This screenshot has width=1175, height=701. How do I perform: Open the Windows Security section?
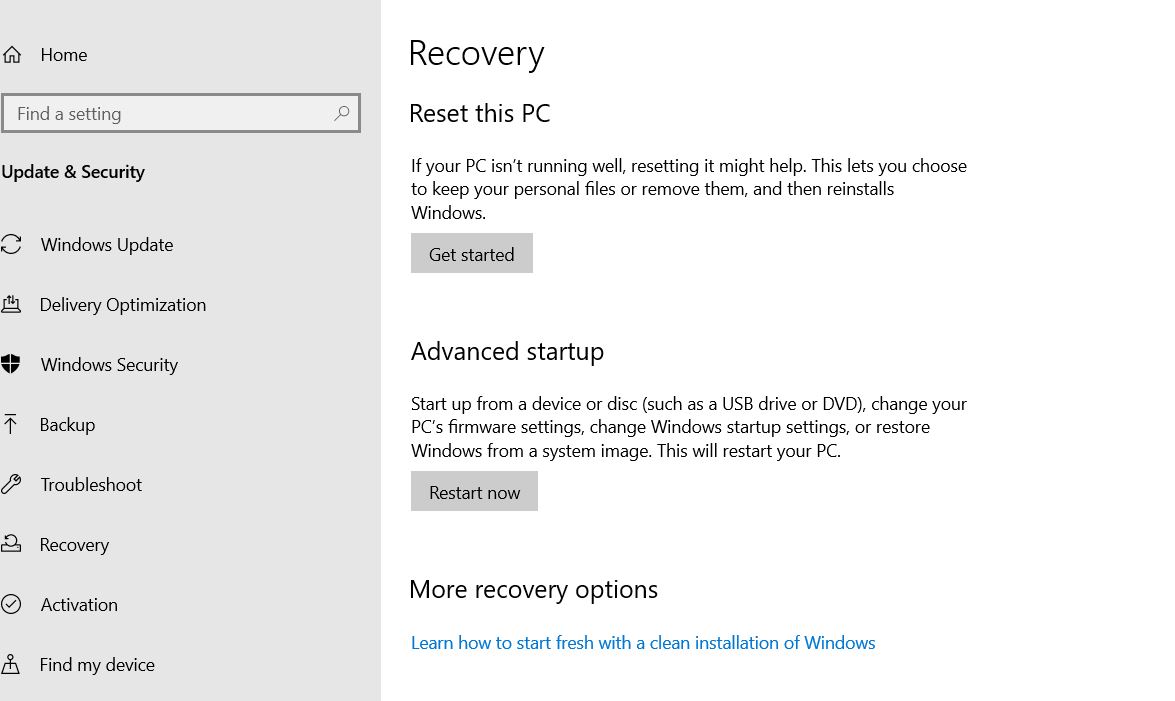109,365
